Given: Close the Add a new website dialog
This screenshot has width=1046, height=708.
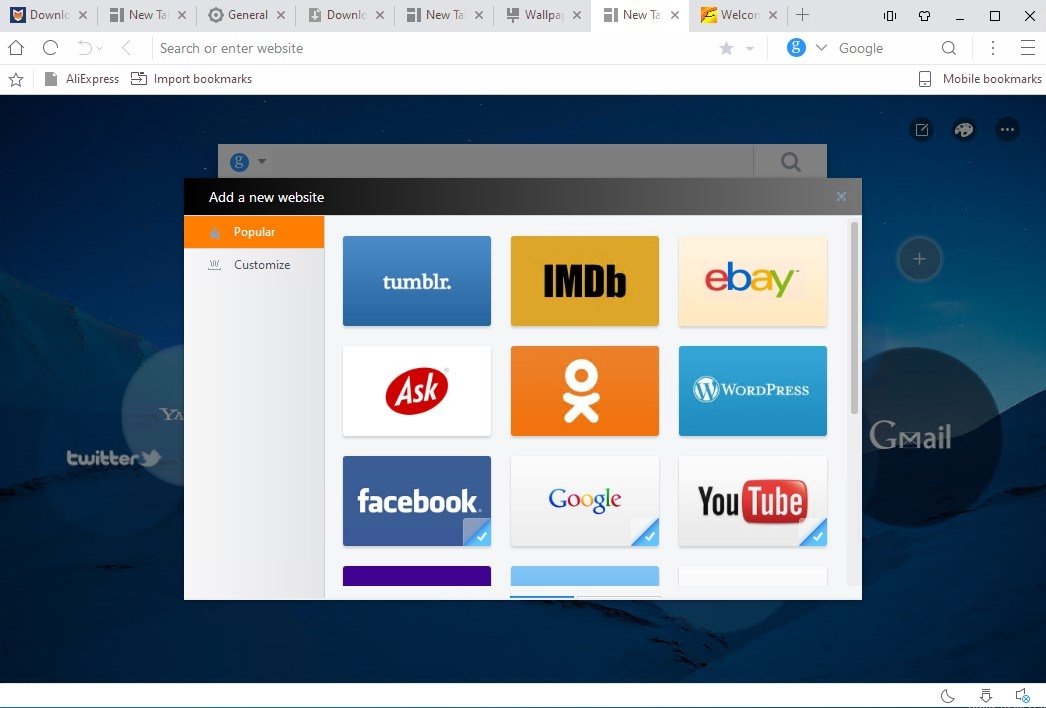Looking at the screenshot, I should pos(841,196).
